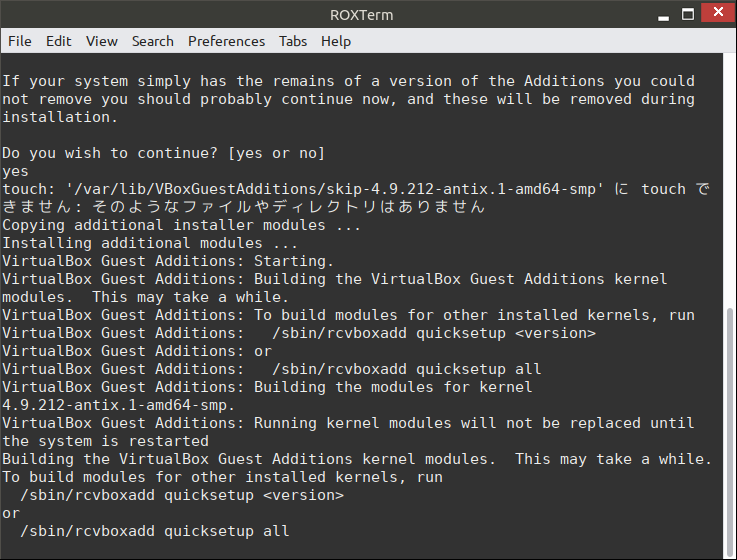This screenshot has height=560, width=737.
Task: Click the 'installation.' text line
Action: click(x=60, y=117)
